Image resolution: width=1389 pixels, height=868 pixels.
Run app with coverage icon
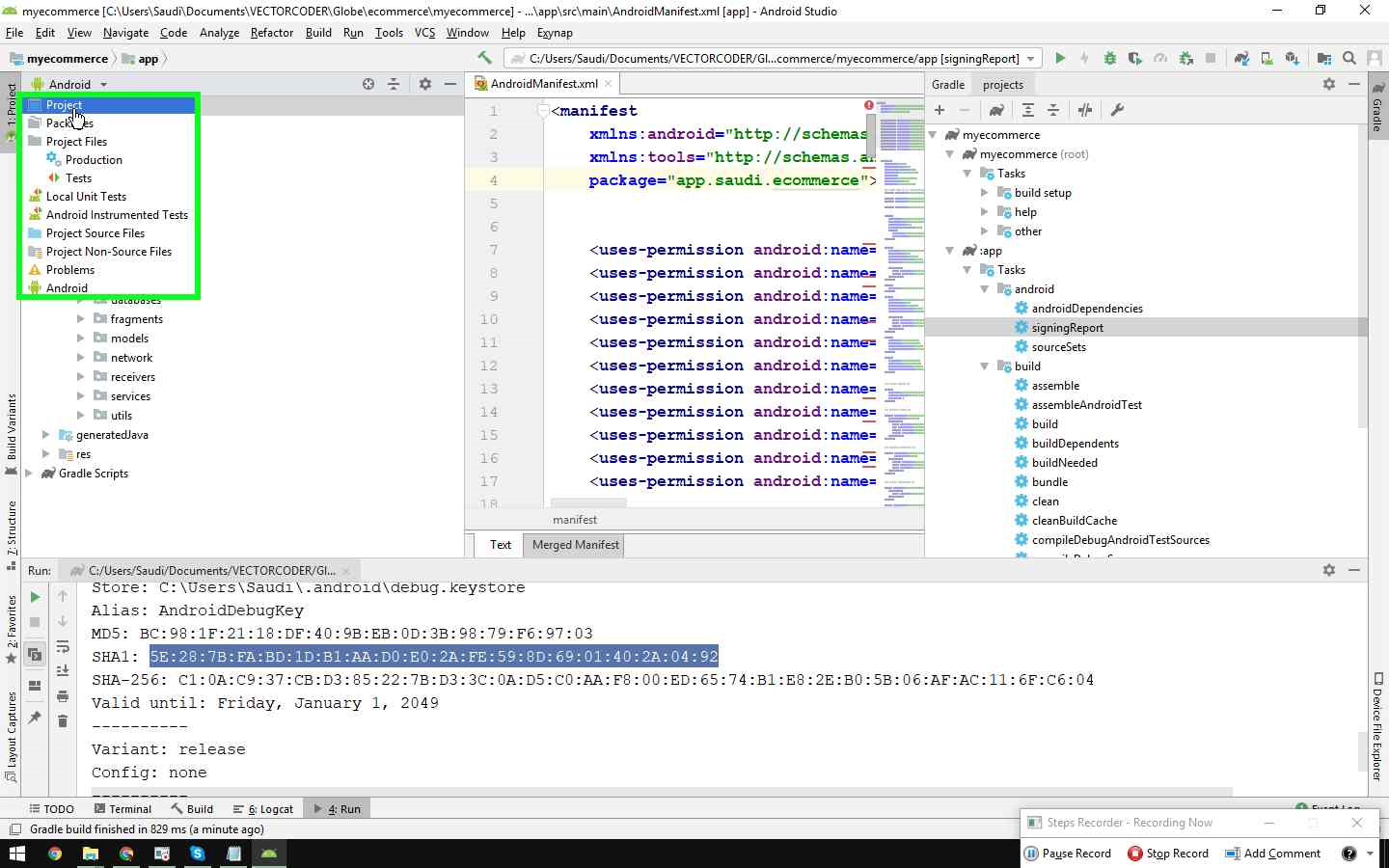coord(1135,58)
